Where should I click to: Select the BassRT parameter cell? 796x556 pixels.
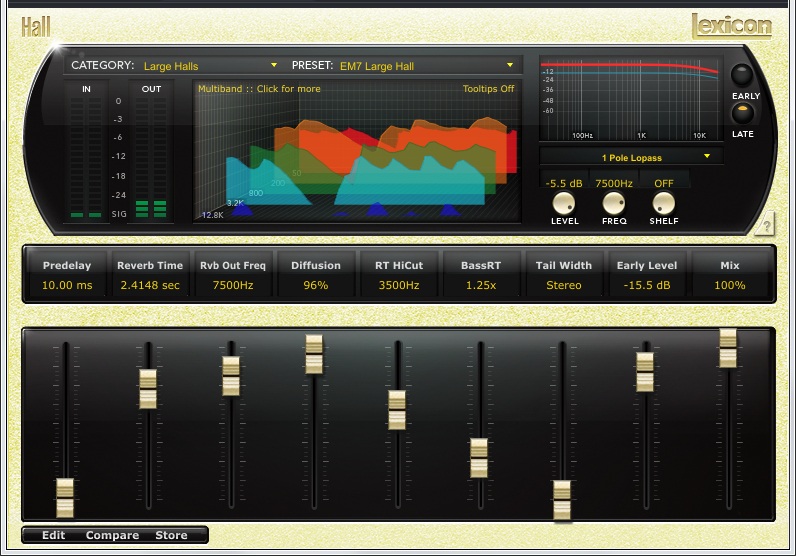coord(481,275)
